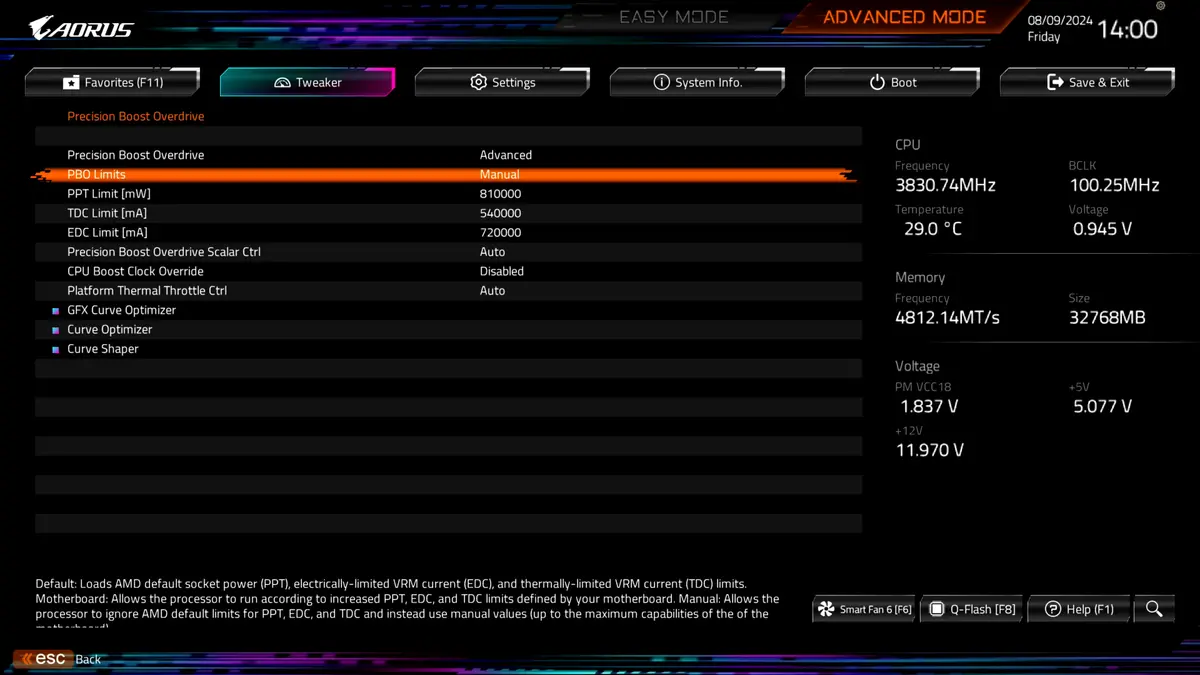Change the Precision Boost Overdrive Advanced value
Screen dimensions: 1200x675
coord(506,155)
